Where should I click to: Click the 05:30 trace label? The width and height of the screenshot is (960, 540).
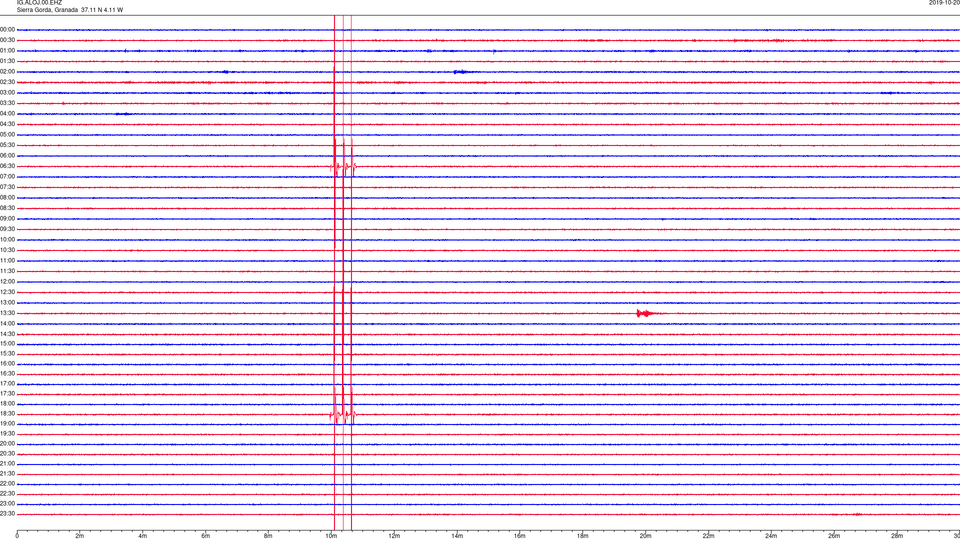point(7,145)
